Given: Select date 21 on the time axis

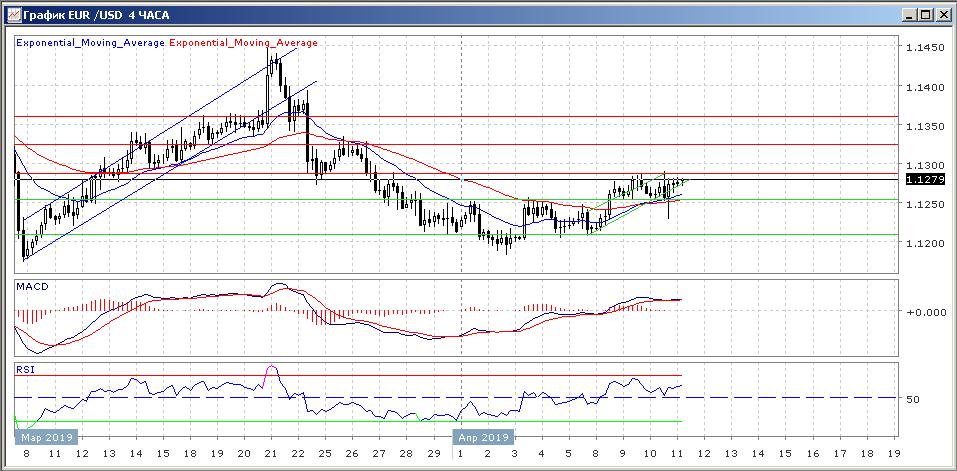Looking at the screenshot, I should click(271, 453).
